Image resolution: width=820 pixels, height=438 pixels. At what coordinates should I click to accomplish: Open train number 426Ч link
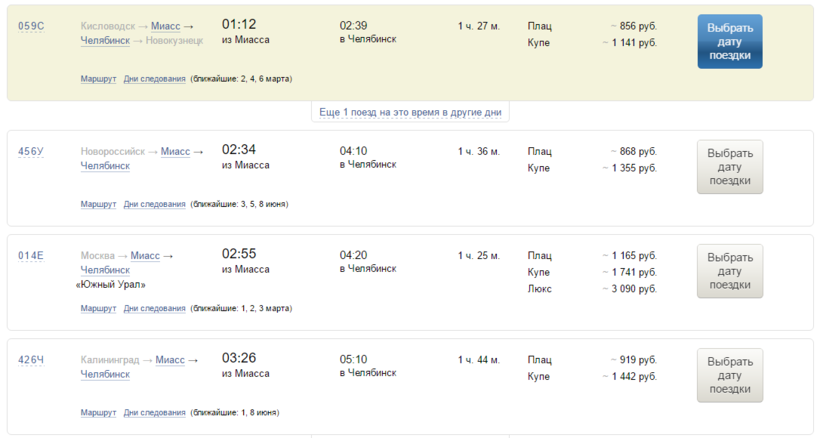pos(31,360)
